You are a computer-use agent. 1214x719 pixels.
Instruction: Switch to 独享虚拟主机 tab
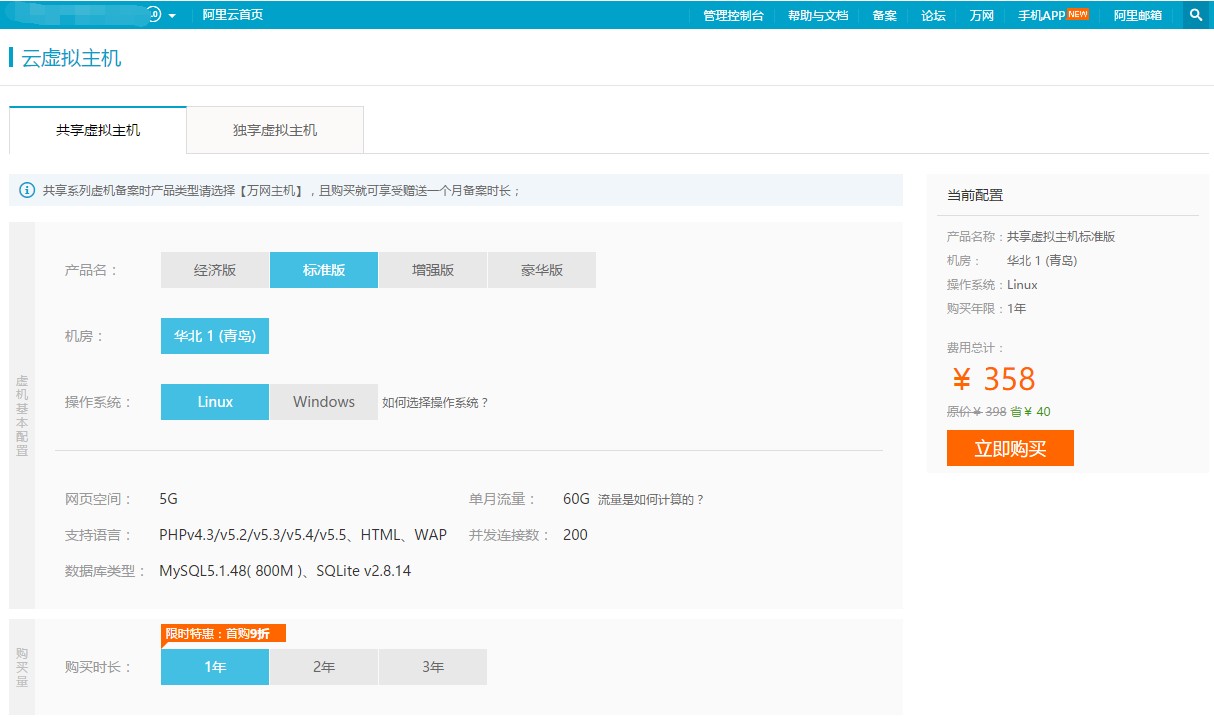coord(275,130)
